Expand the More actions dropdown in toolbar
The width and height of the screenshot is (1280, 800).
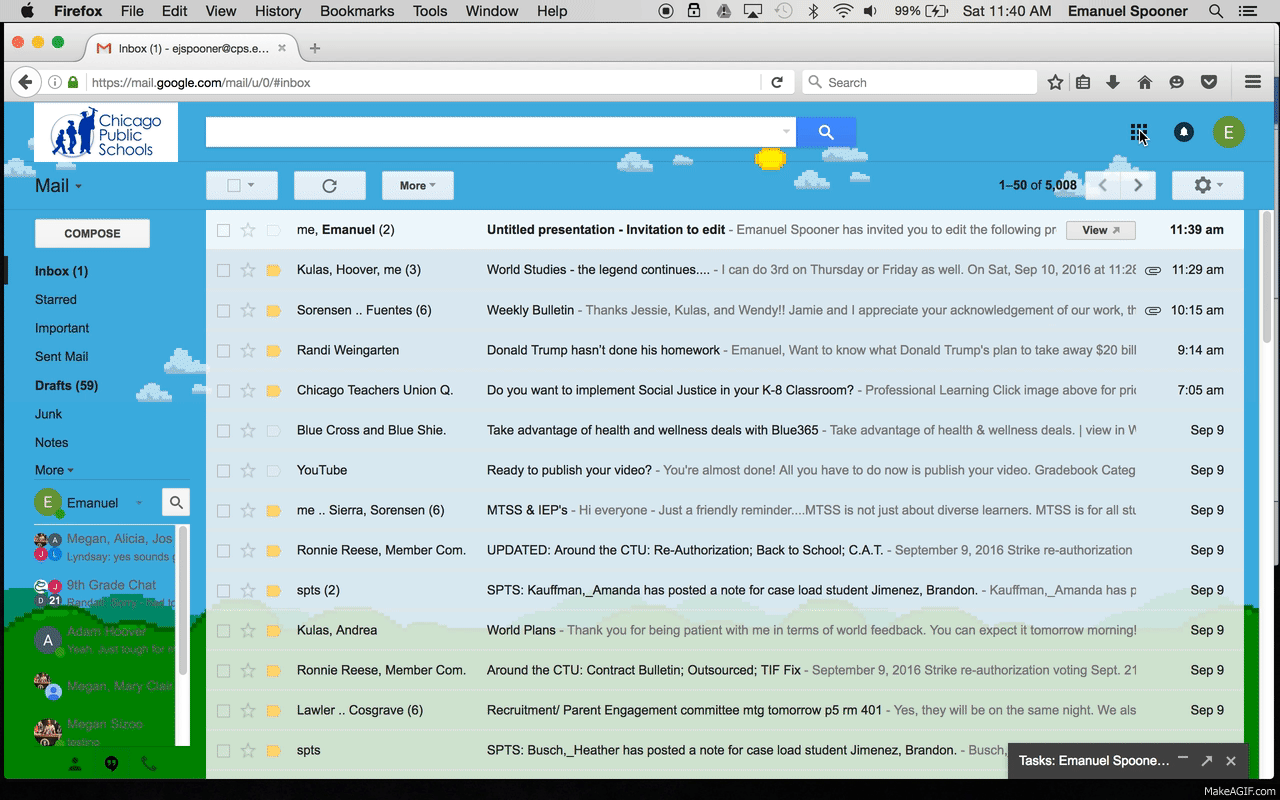click(417, 185)
